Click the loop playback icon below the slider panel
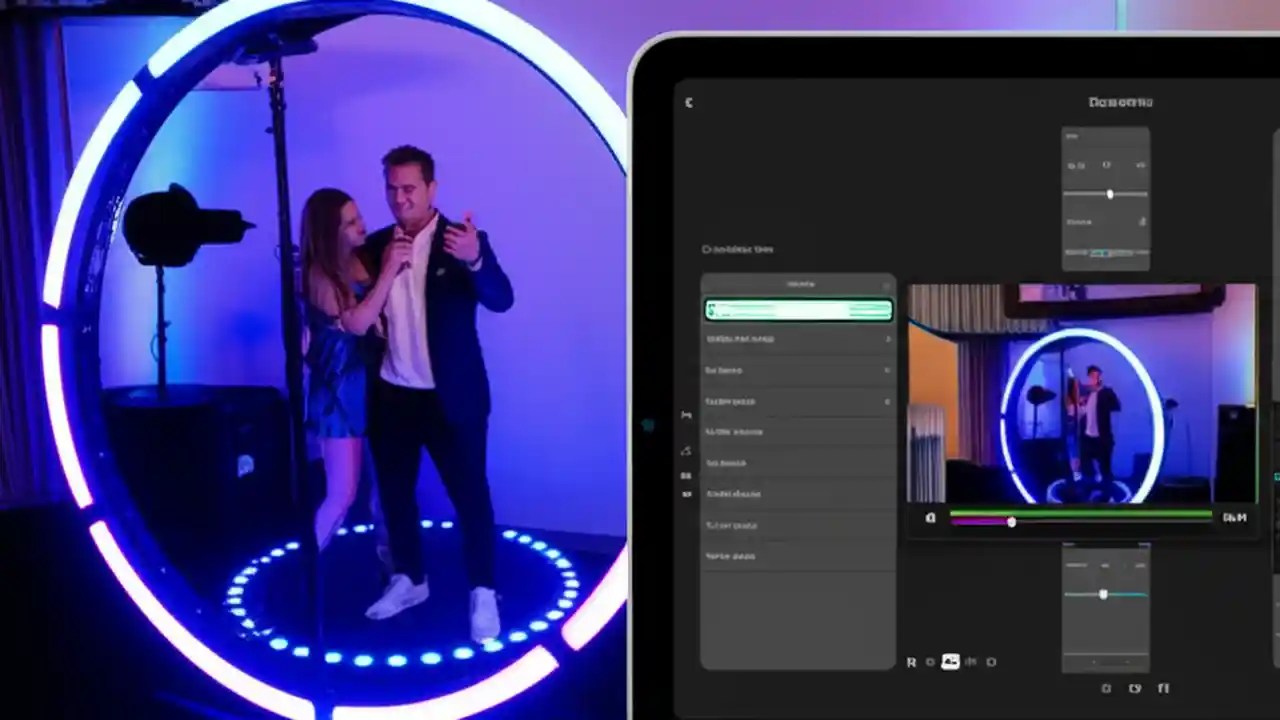Image resolution: width=1280 pixels, height=720 pixels. 1136,688
